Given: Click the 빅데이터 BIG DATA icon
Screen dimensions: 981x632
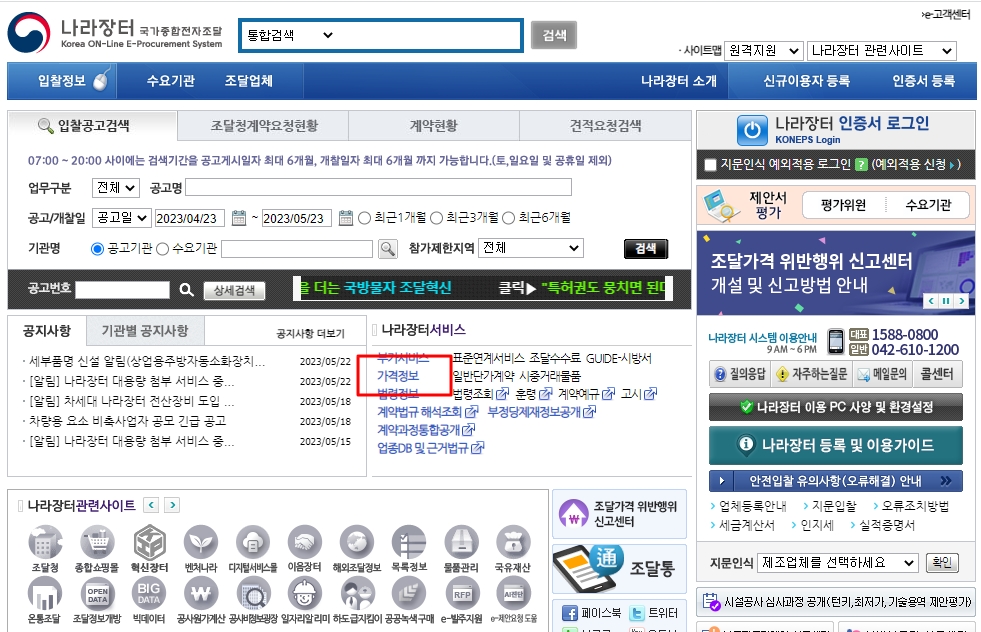Looking at the screenshot, I should tap(150, 594).
